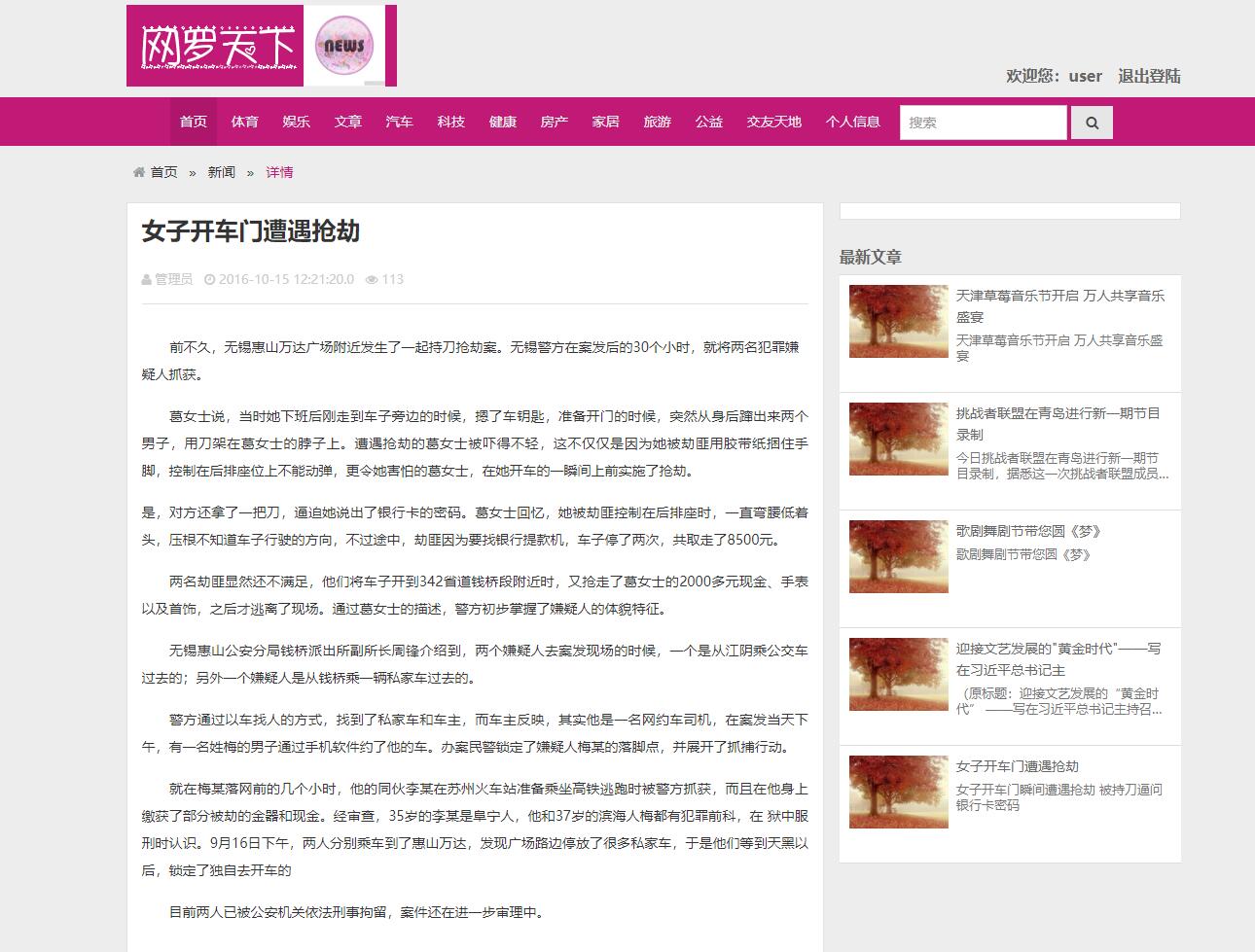
Task: Open the 科技 category
Action: 450,122
